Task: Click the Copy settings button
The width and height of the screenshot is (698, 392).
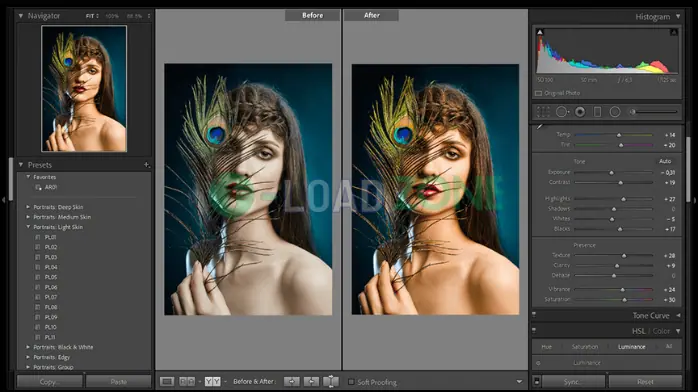Action: coord(50,381)
